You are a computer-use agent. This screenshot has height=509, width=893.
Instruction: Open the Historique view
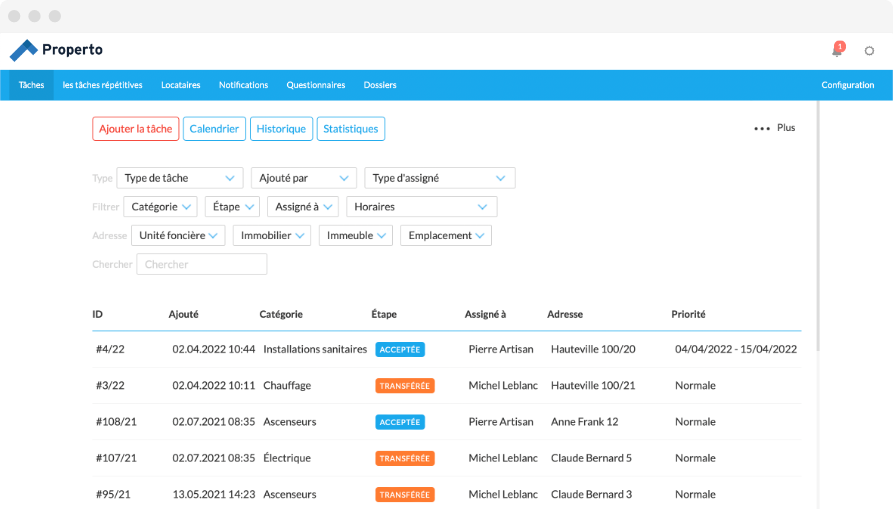click(281, 129)
